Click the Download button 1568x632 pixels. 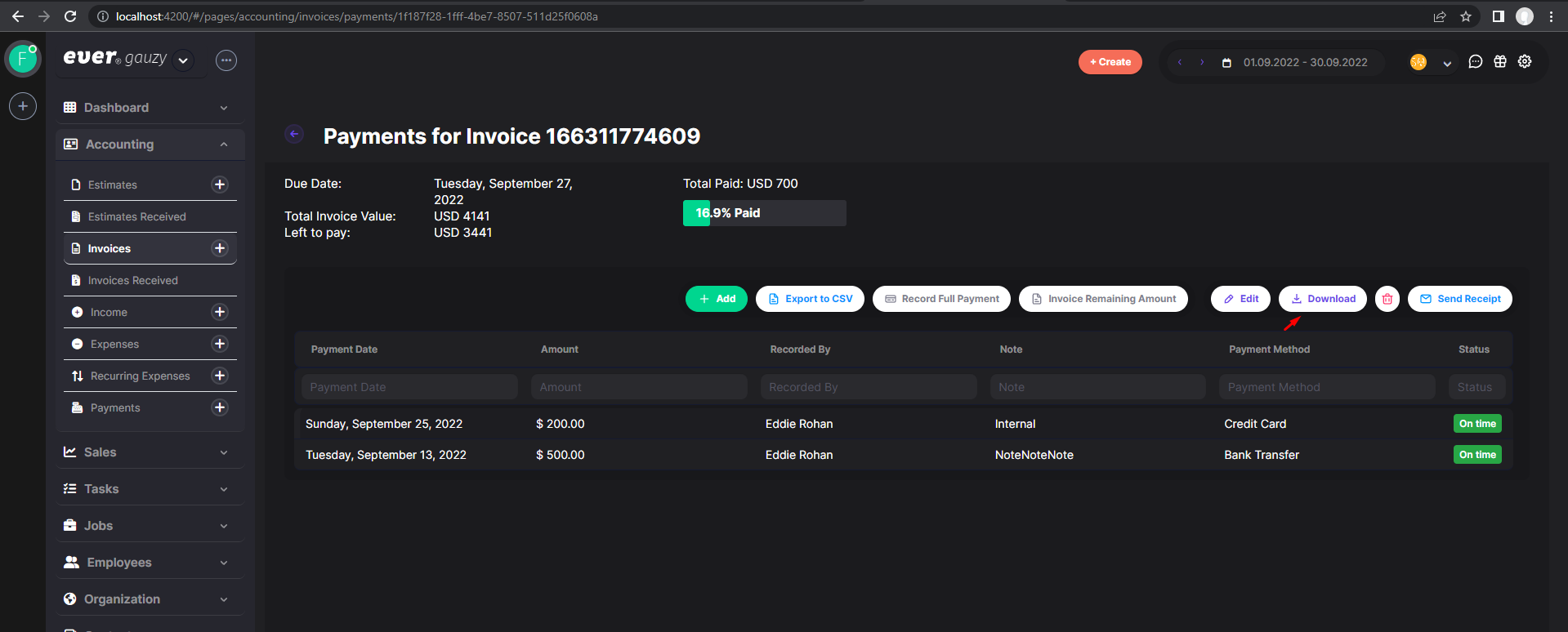tap(1323, 299)
